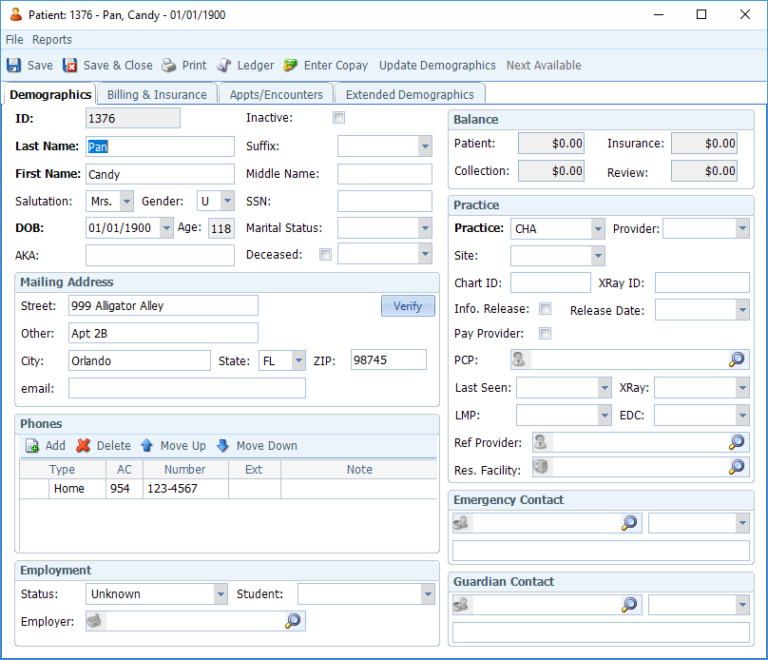The width and height of the screenshot is (768, 660).
Task: Search Guardian Contact with magnifier icon
Action: (629, 605)
